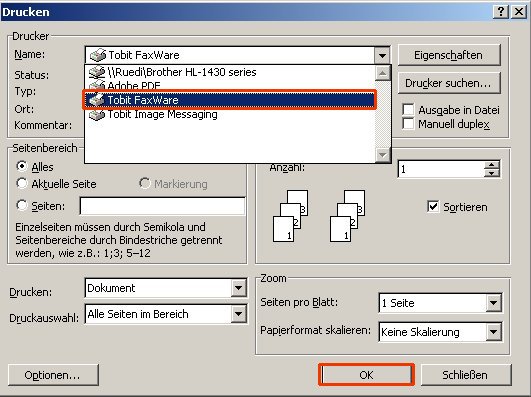Click the Seiten page range field

(162, 206)
